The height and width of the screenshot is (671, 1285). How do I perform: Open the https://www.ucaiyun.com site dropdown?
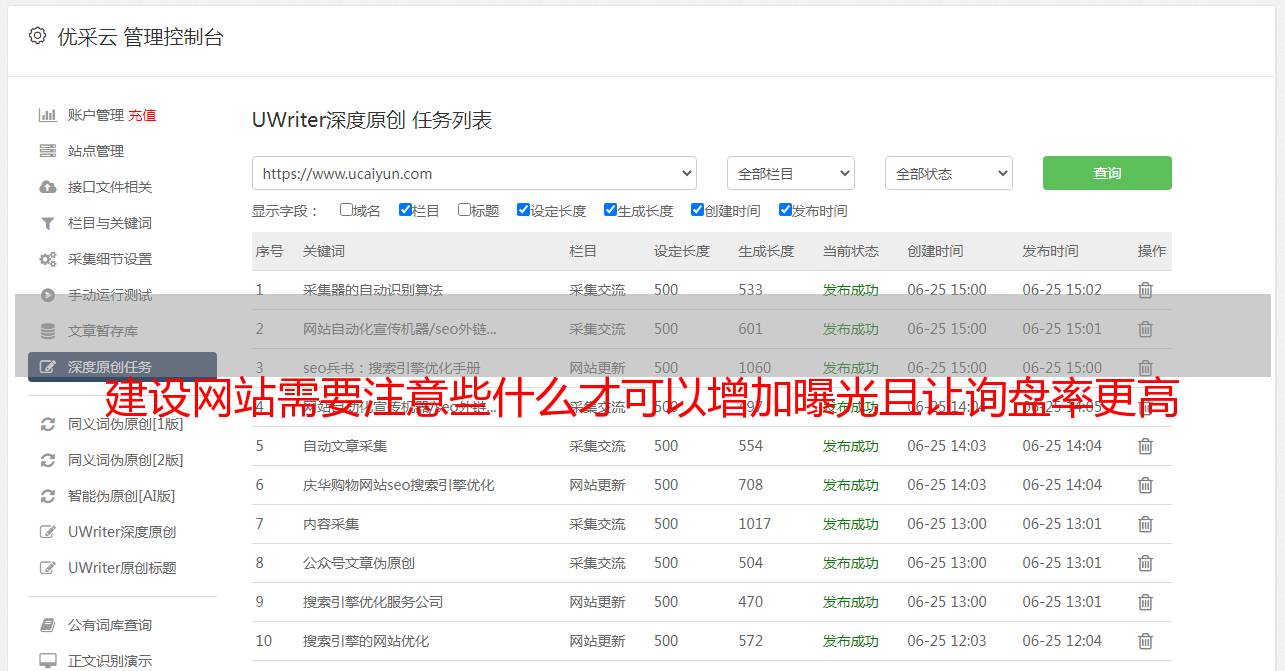click(x=474, y=173)
